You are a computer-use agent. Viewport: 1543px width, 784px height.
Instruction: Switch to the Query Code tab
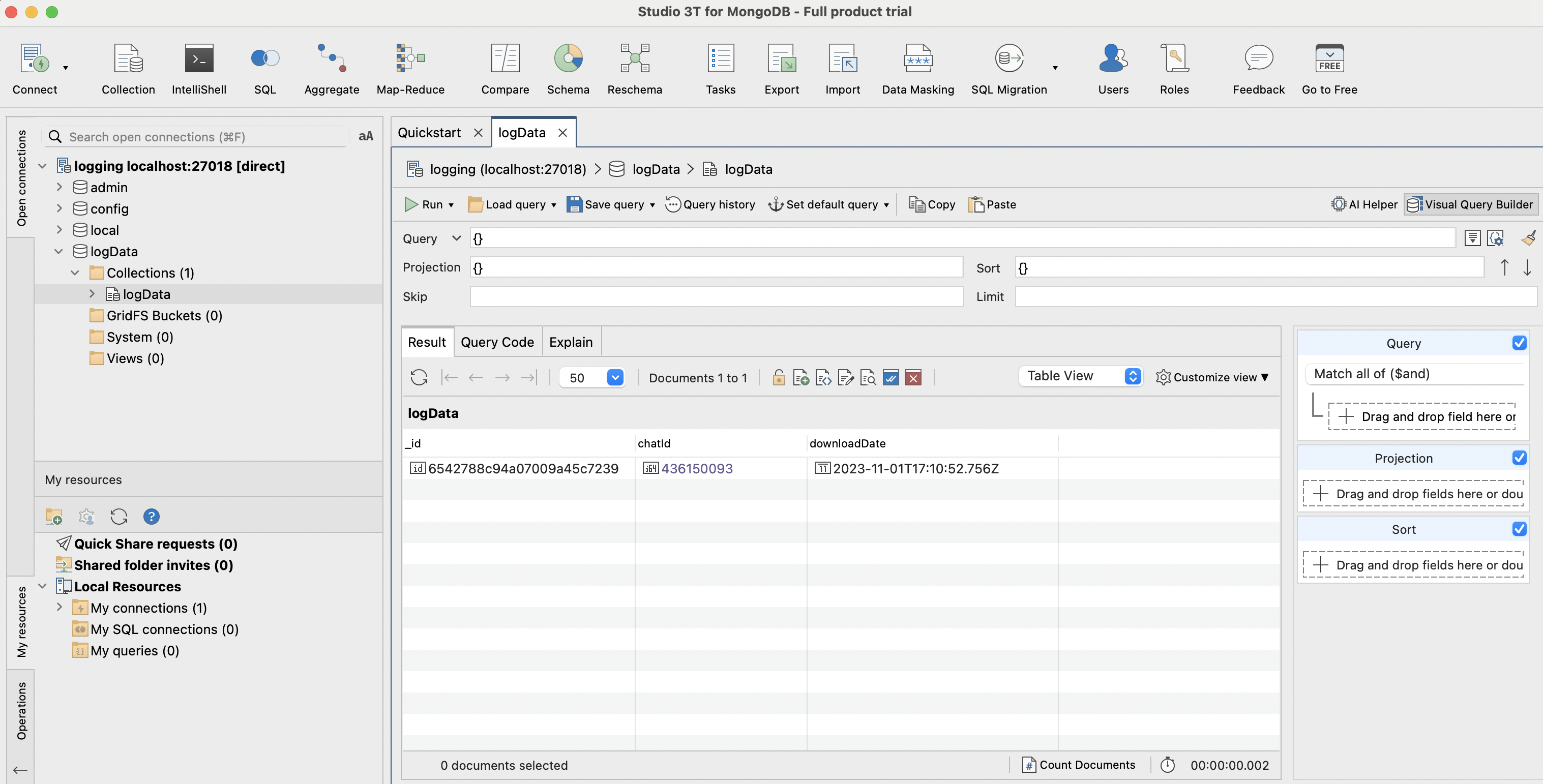click(497, 342)
